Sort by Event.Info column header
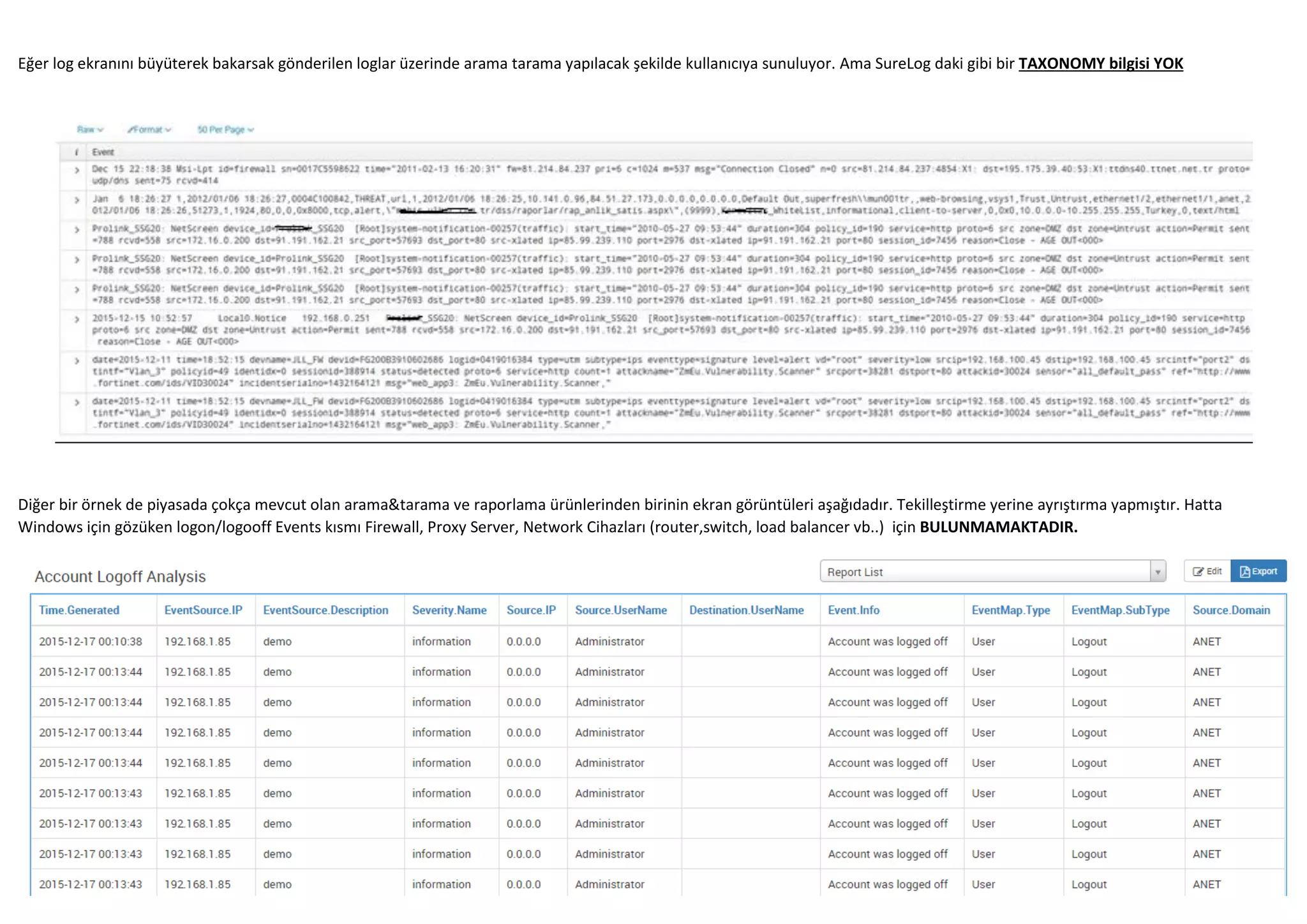This screenshot has height=924, width=1307. (x=853, y=610)
